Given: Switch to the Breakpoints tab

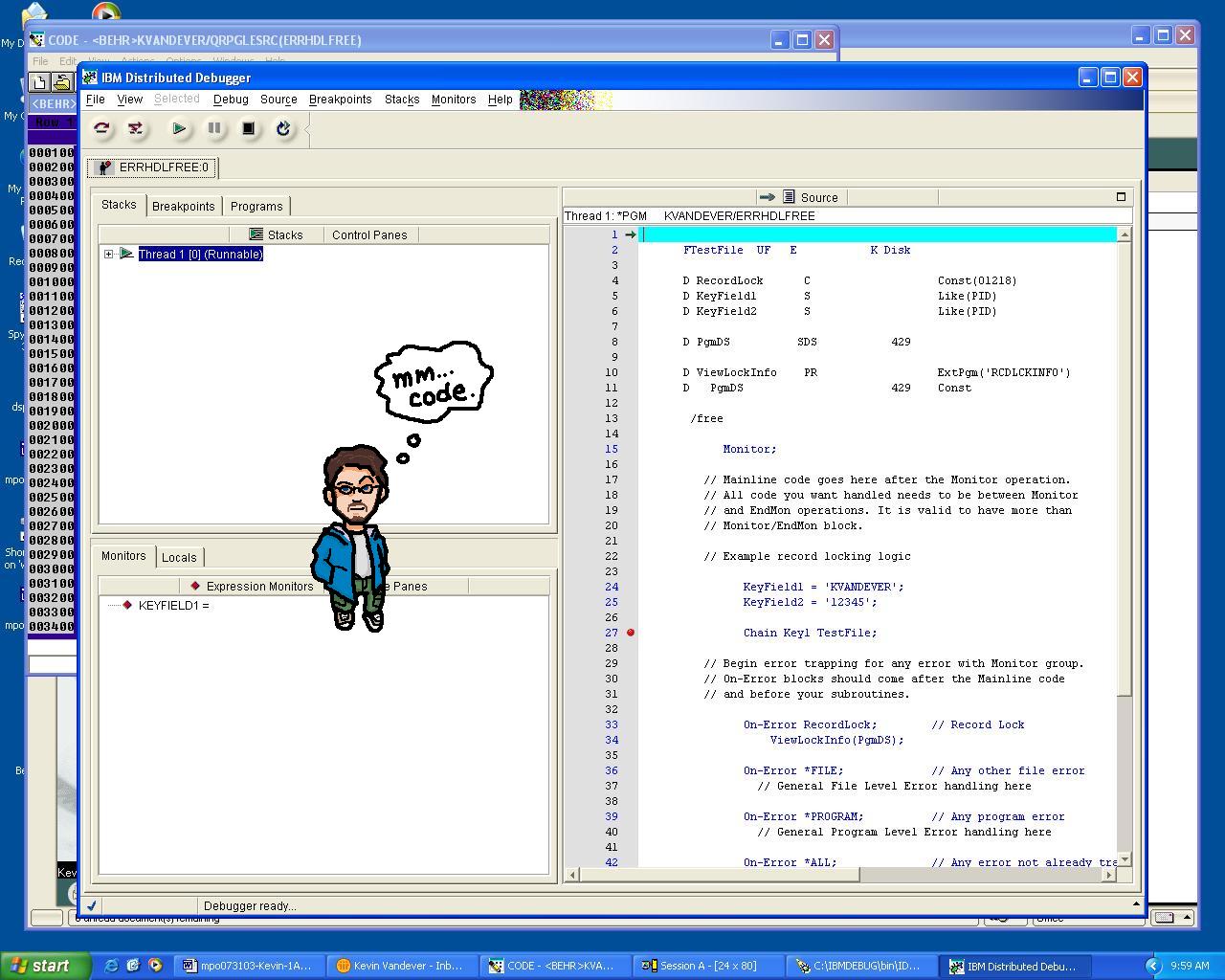Looking at the screenshot, I should (x=184, y=206).
